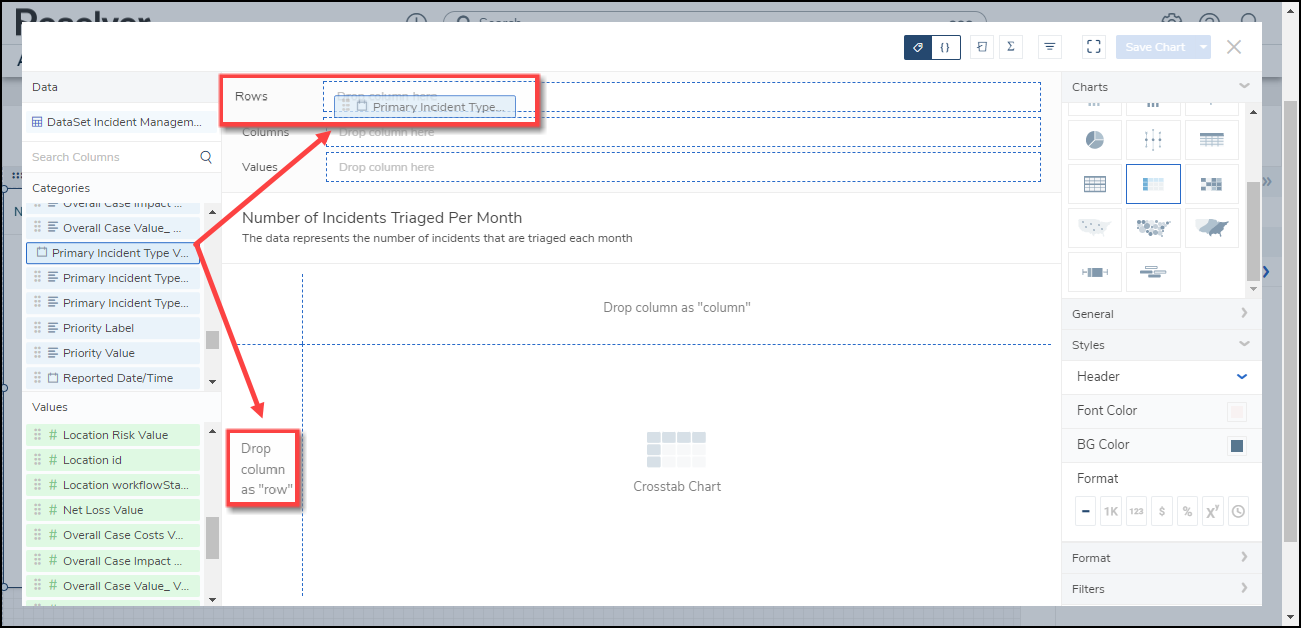Apply the percent format
The image size is (1301, 628).
[1187, 512]
